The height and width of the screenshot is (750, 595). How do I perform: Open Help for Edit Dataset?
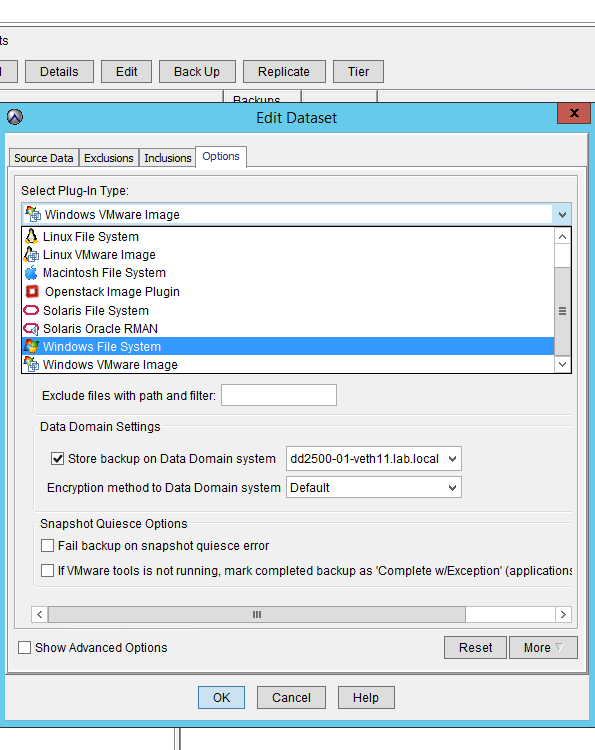coord(366,698)
